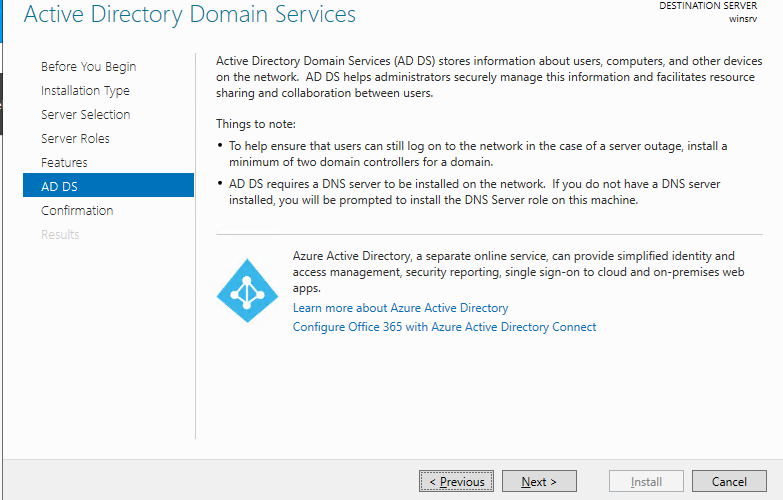Jump to the Server Roles page
The image size is (783, 500).
pyautogui.click(x=75, y=139)
